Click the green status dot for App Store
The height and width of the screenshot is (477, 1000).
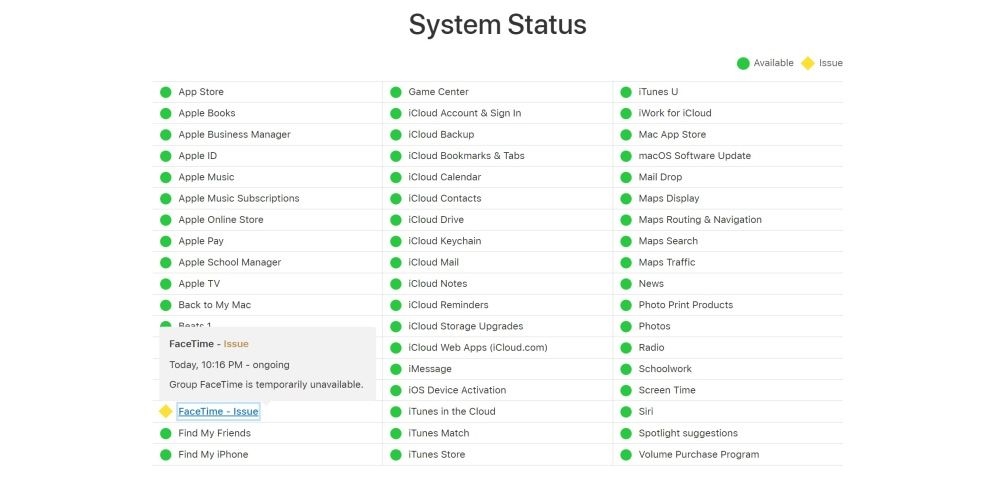pyautogui.click(x=166, y=92)
